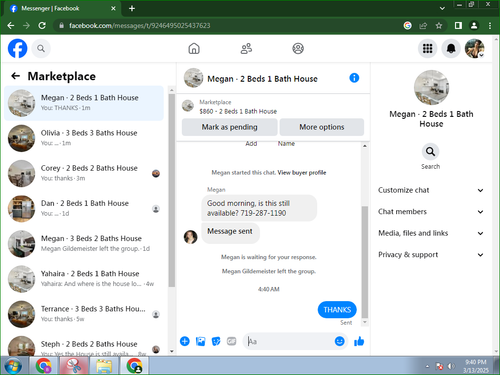Open more actions with the blue plus icon
This screenshot has width=500, height=375.
[185, 341]
